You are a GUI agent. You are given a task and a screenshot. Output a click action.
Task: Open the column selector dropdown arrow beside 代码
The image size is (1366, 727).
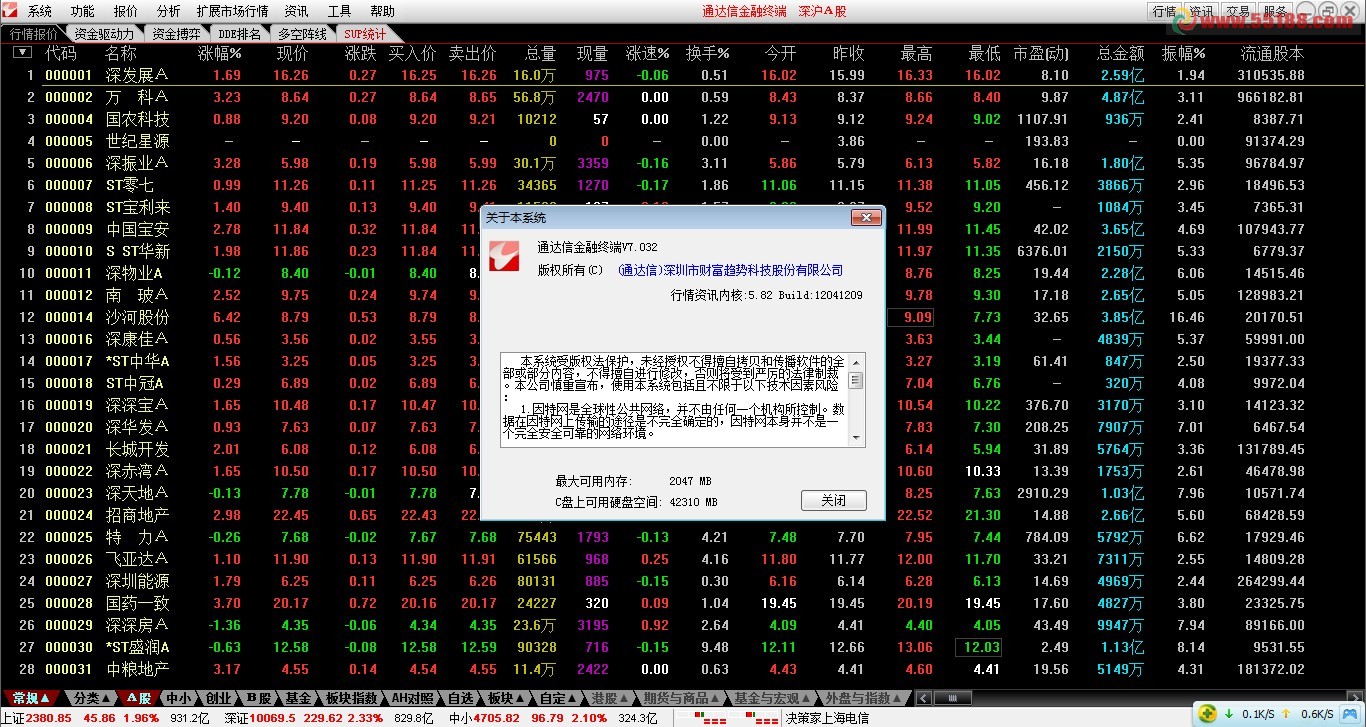pyautogui.click(x=22, y=53)
